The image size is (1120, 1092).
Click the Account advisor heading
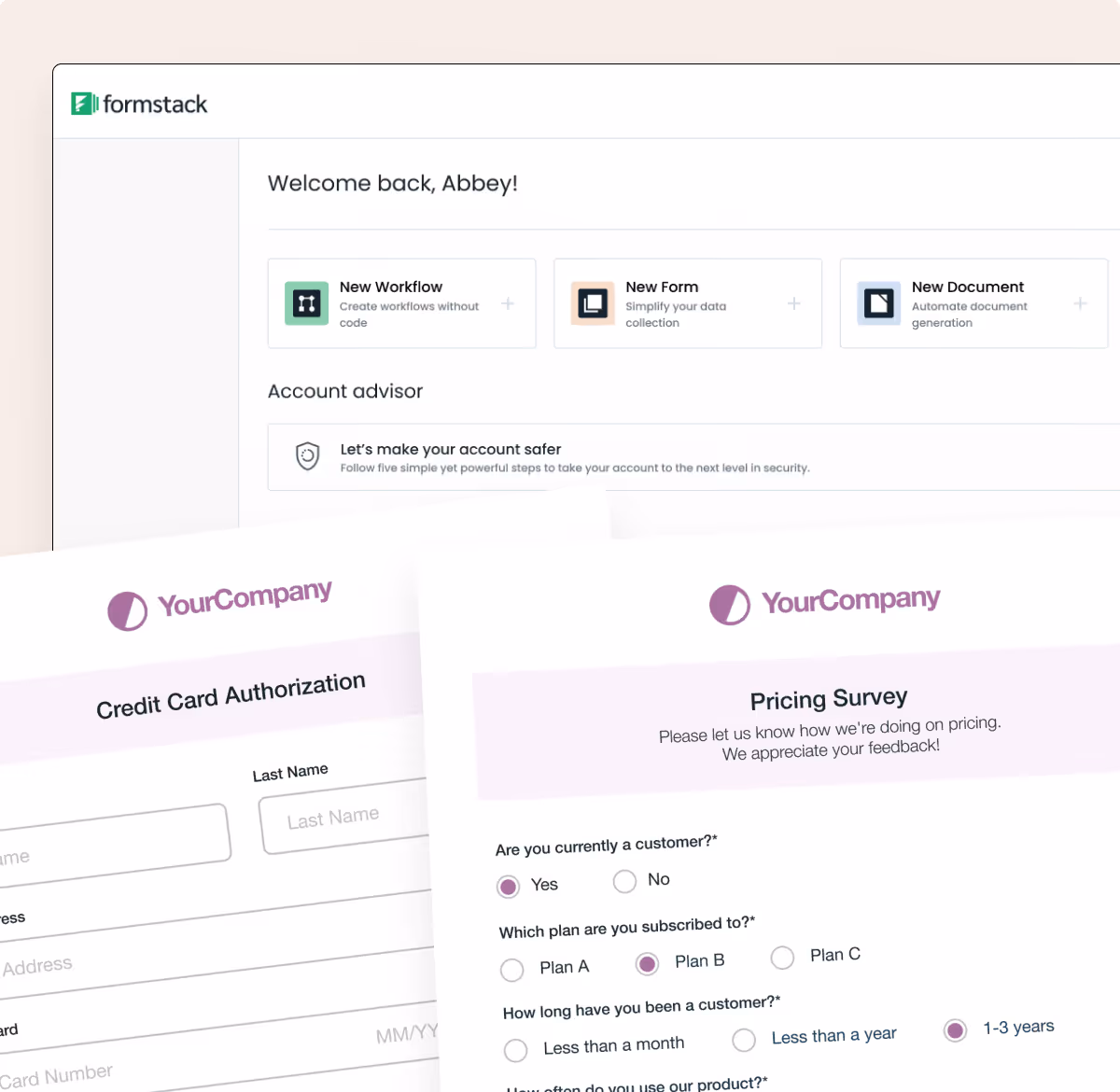pos(345,391)
